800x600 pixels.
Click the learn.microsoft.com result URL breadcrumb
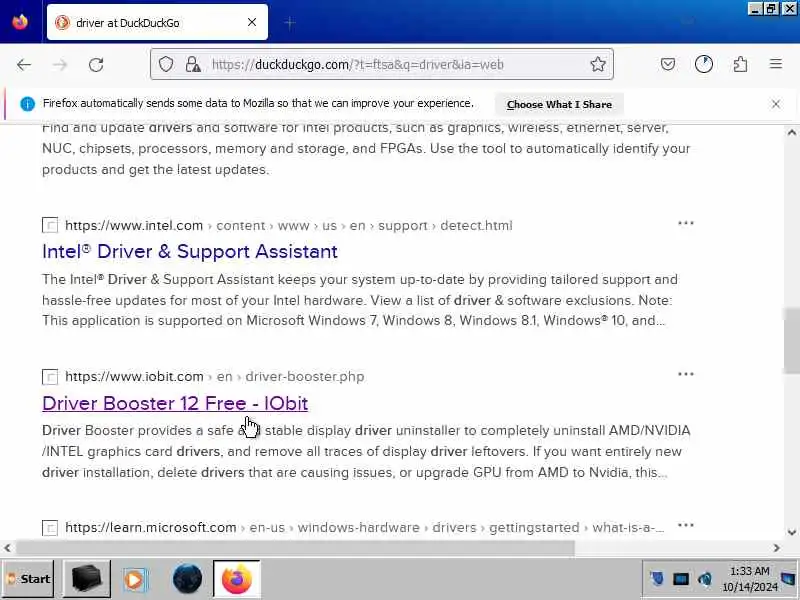(365, 528)
